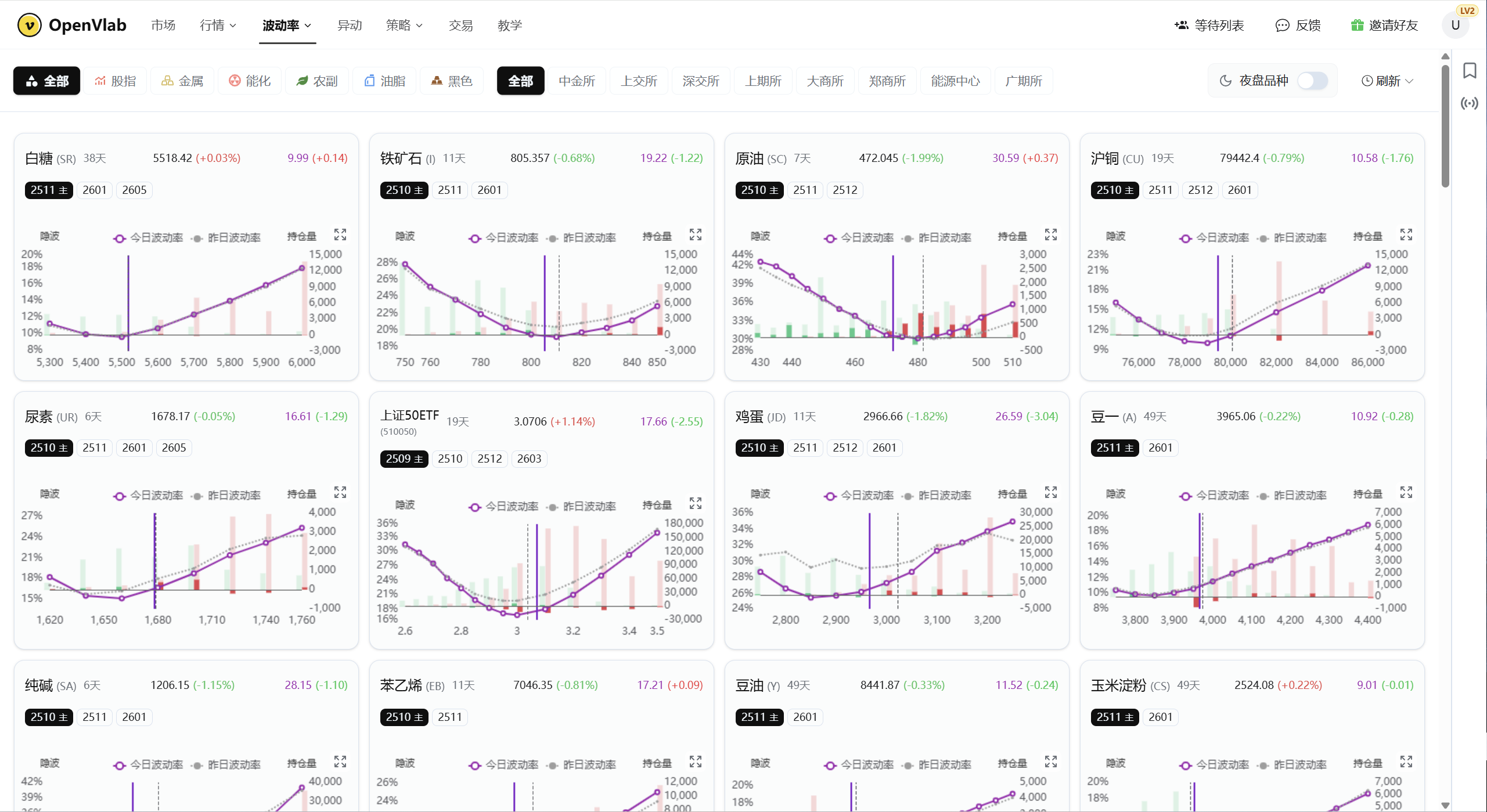Click the page vertical scrollbar thumb

(1445, 125)
